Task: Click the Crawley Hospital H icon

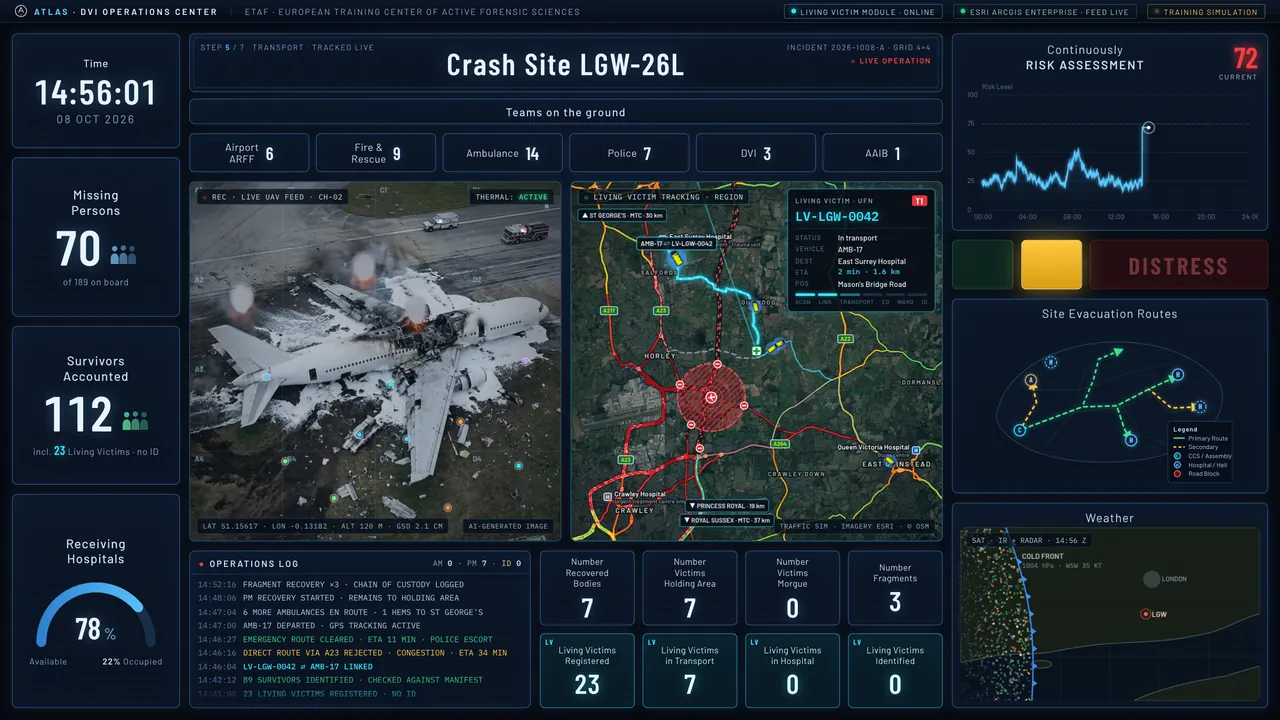Action: tap(606, 496)
